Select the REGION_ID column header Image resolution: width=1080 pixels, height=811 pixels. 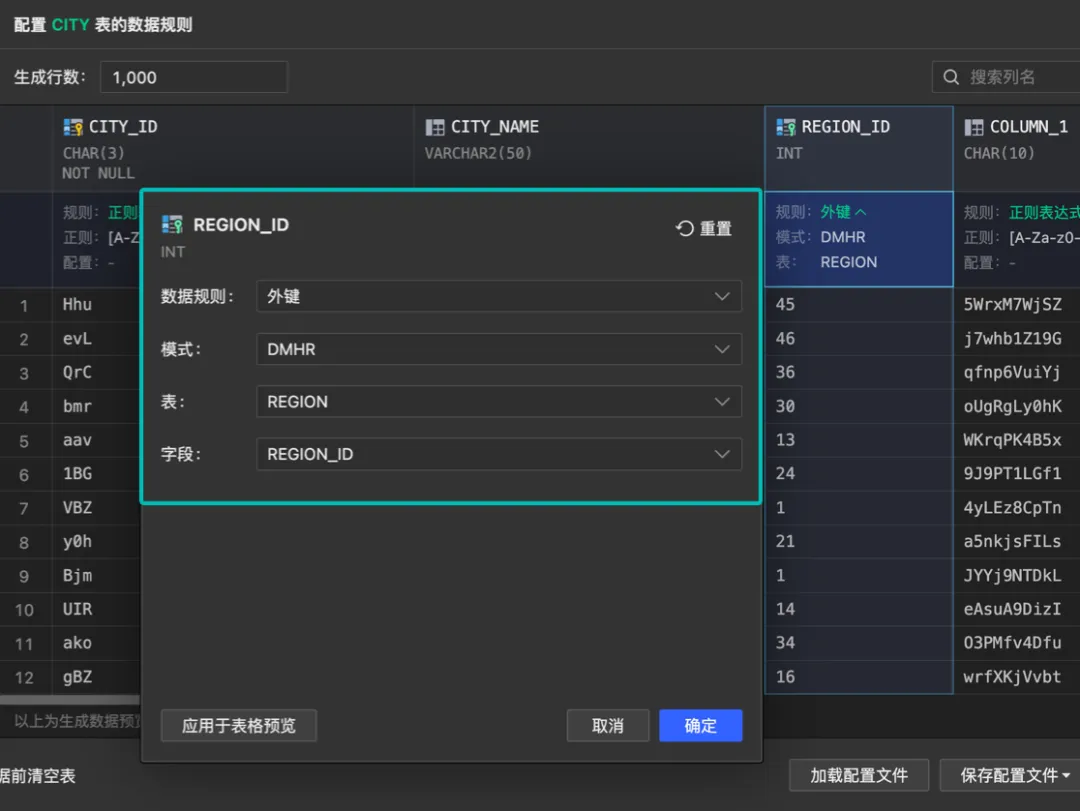[859, 148]
